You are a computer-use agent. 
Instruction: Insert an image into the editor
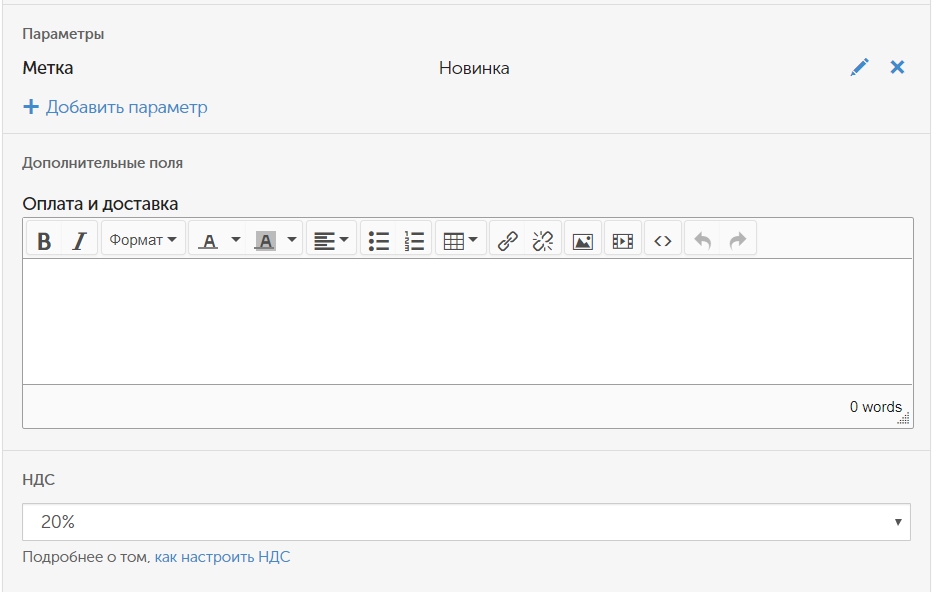[583, 241]
